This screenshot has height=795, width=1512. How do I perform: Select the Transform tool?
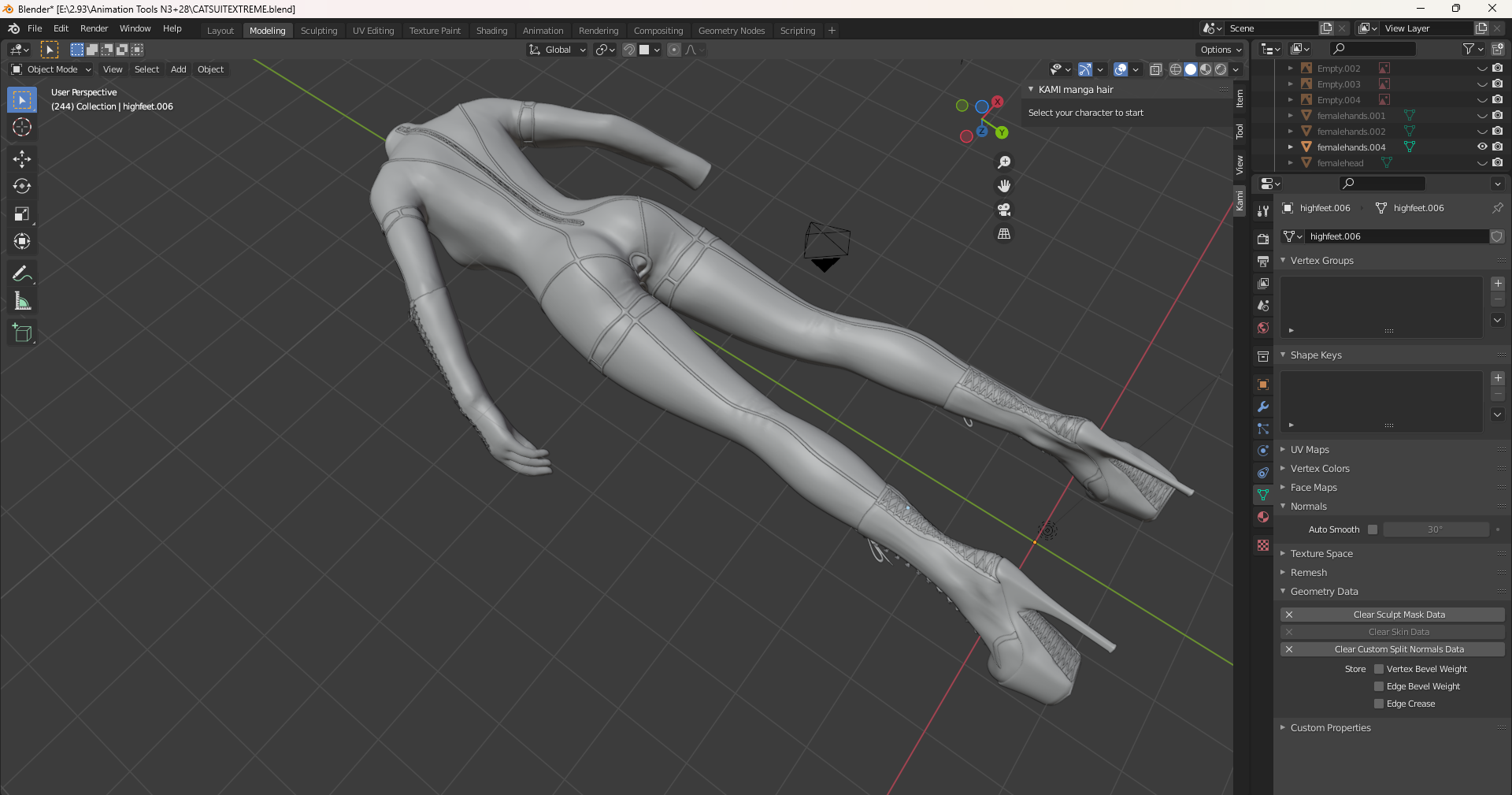tap(22, 242)
